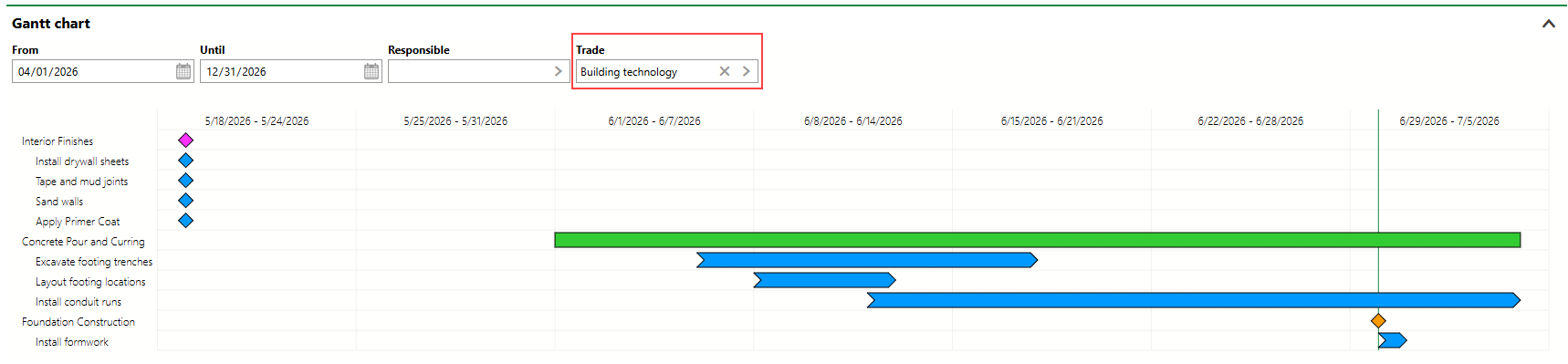Open the From date calendar picker
The height and width of the screenshot is (364, 1568).
(183, 71)
